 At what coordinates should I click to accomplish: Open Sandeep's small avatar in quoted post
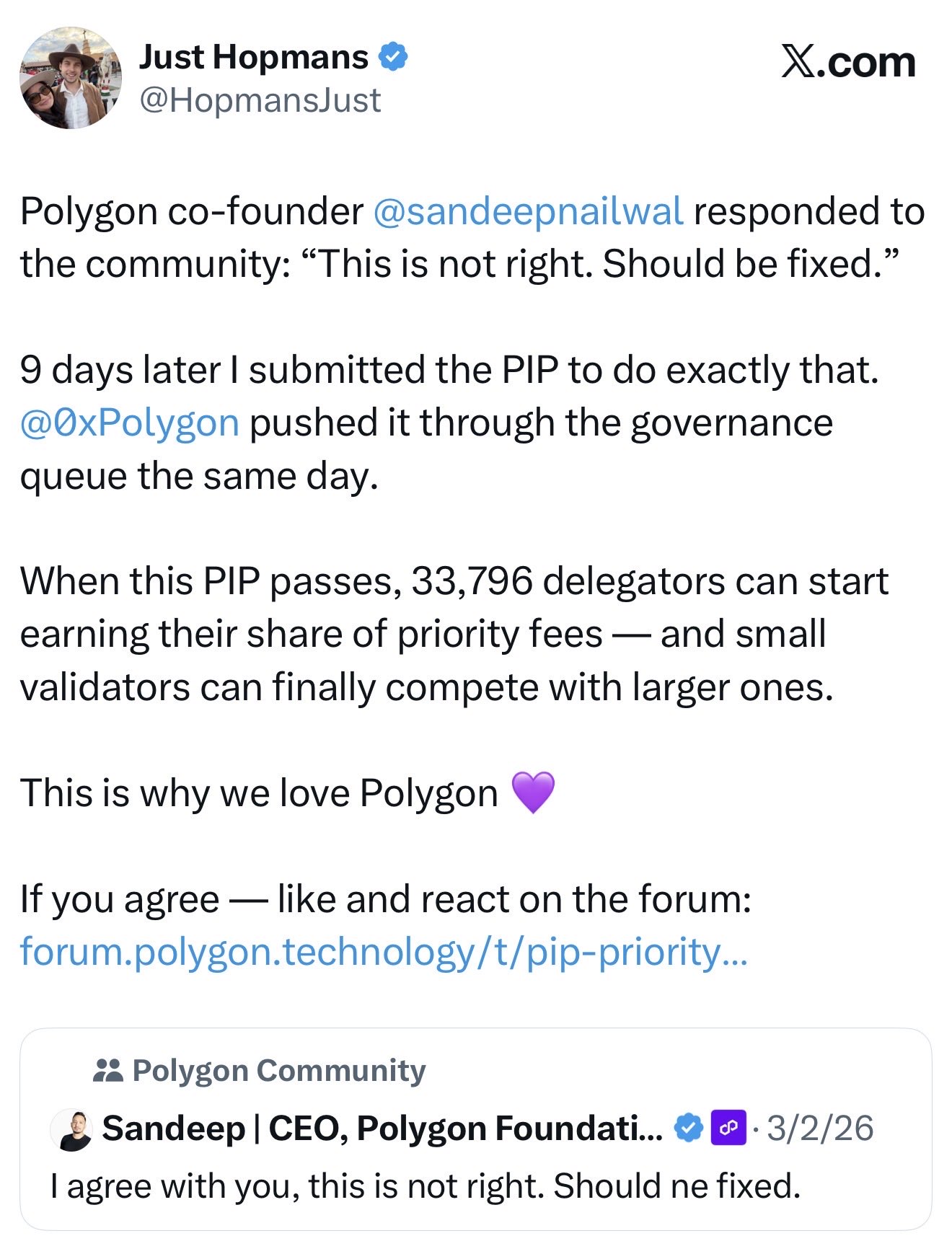click(x=71, y=1129)
